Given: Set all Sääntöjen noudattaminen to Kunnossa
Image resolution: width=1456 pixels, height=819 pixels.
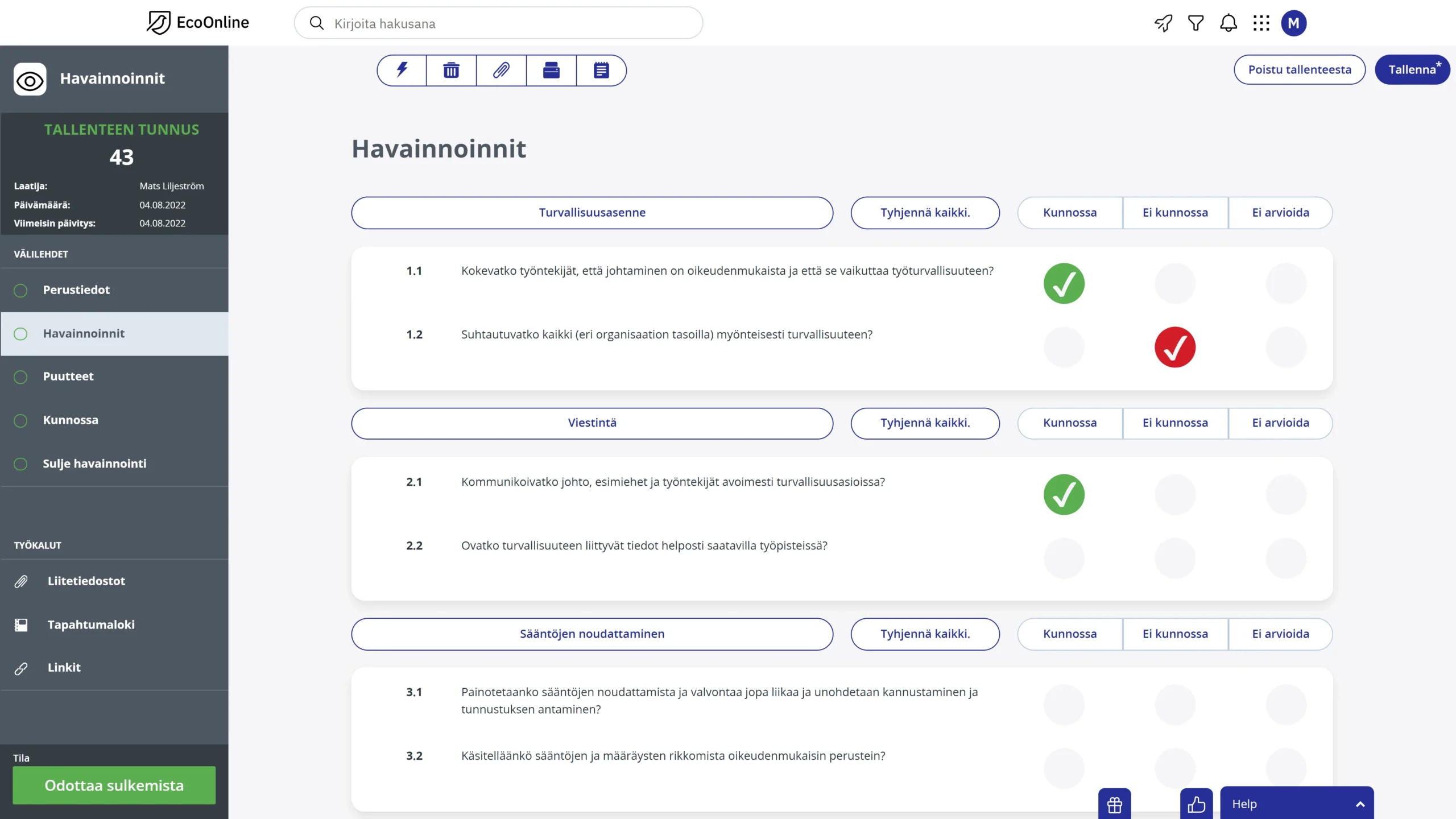Looking at the screenshot, I should point(1070,634).
